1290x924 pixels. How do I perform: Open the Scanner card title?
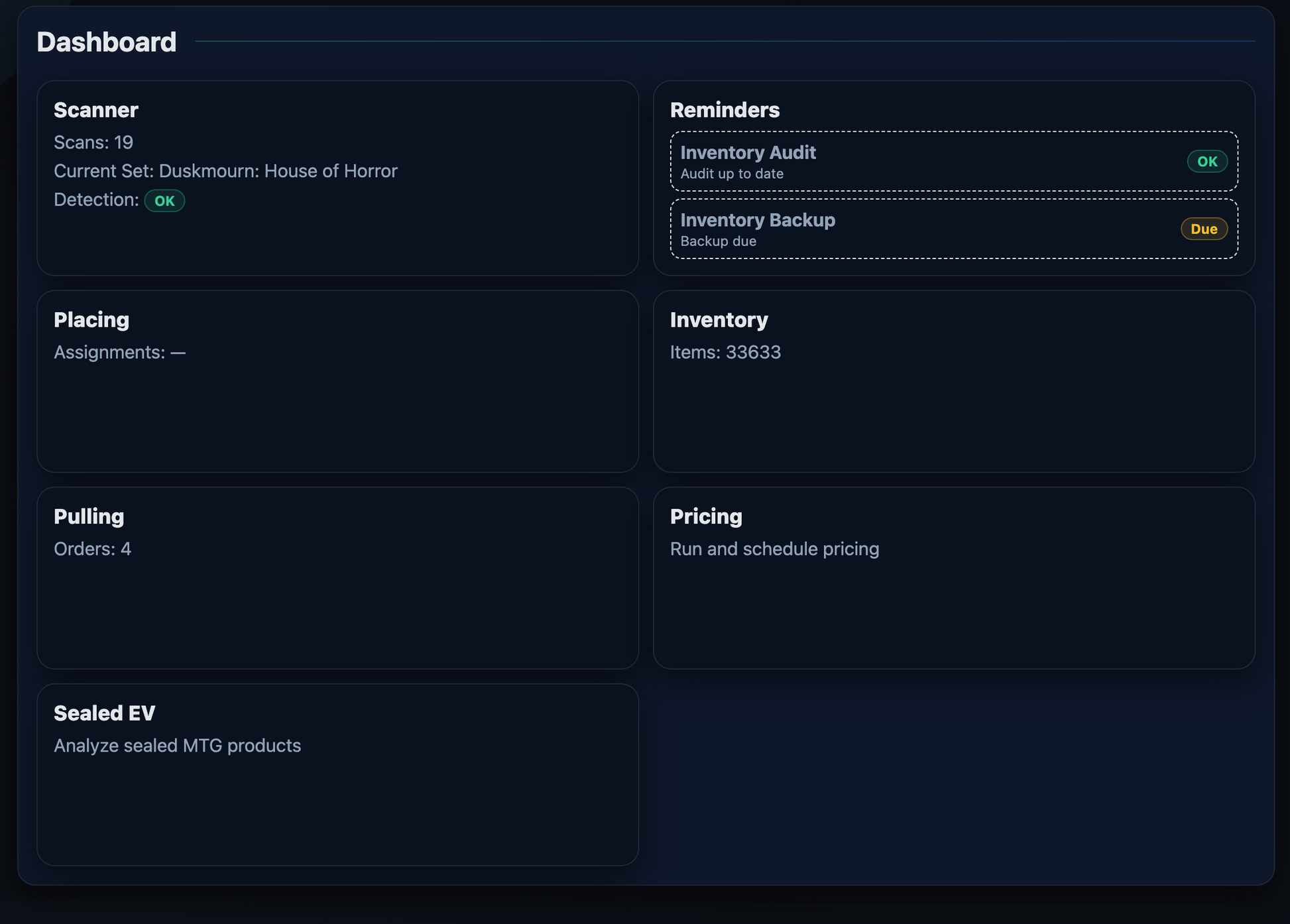click(95, 110)
